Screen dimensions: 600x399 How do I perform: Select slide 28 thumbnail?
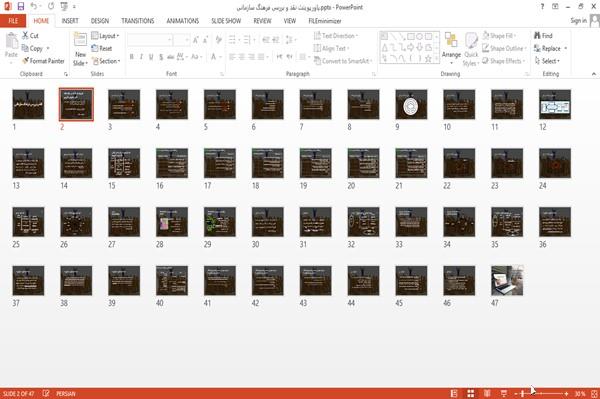tap(172, 222)
